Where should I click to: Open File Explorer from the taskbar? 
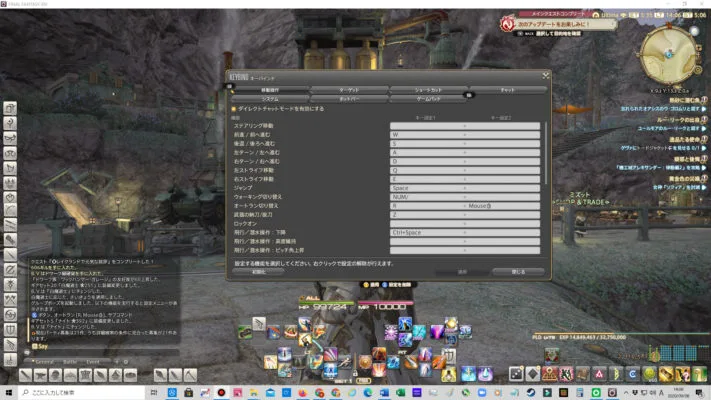click(254, 392)
